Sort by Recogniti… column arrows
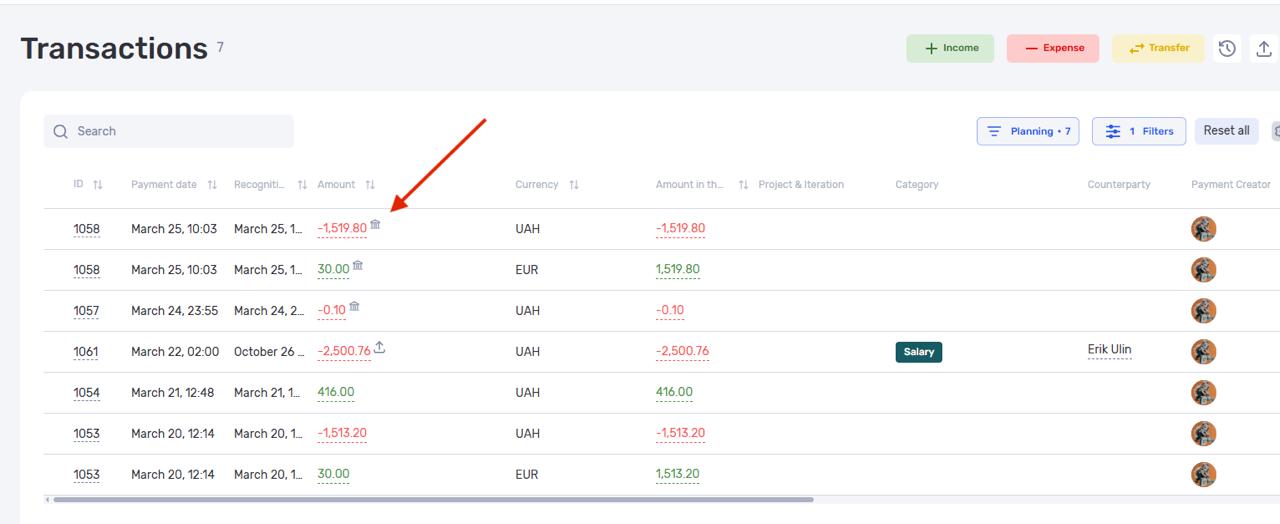This screenshot has height=524, width=1280. click(302, 185)
